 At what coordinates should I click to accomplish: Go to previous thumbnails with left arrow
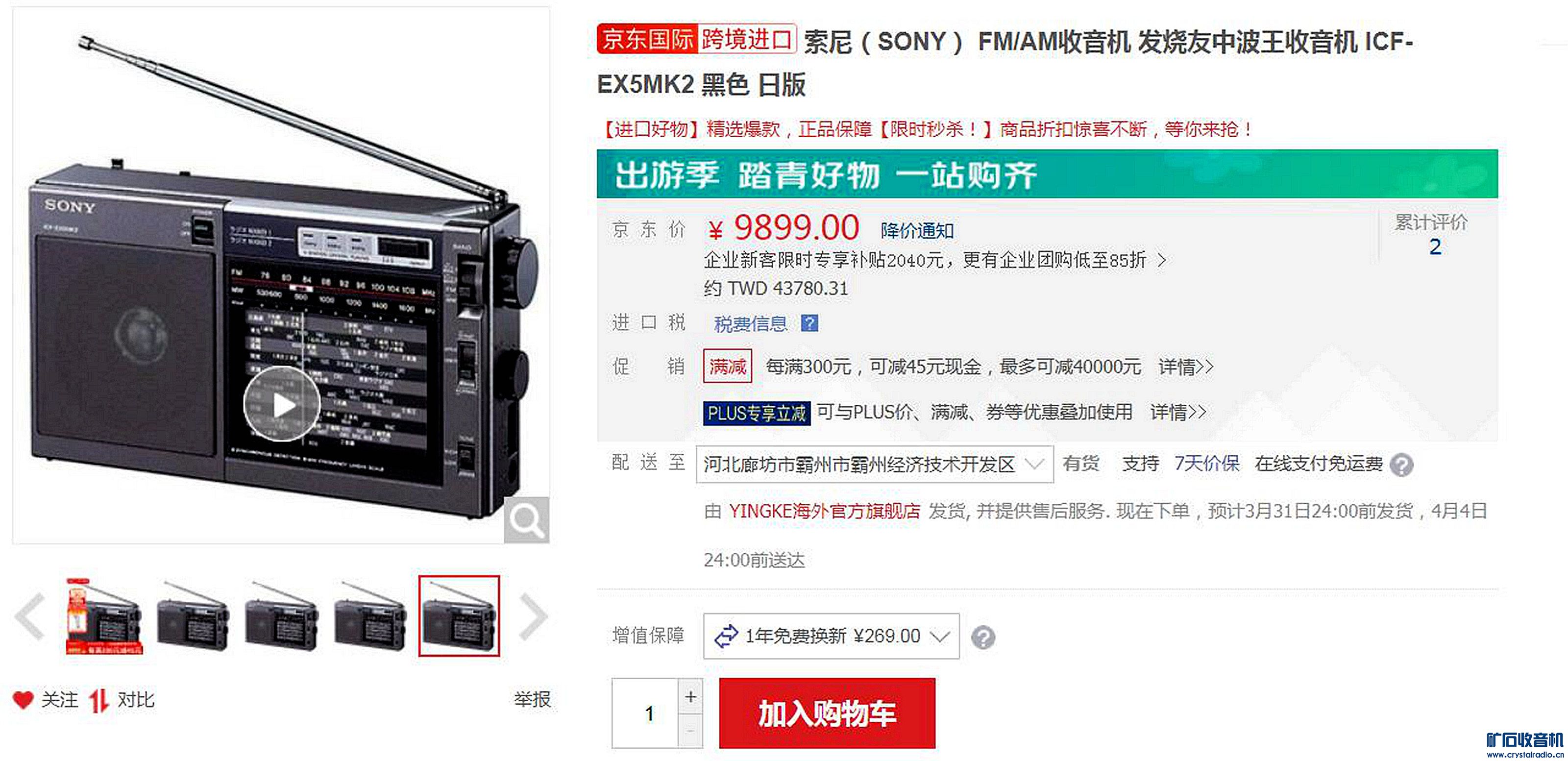coord(30,617)
